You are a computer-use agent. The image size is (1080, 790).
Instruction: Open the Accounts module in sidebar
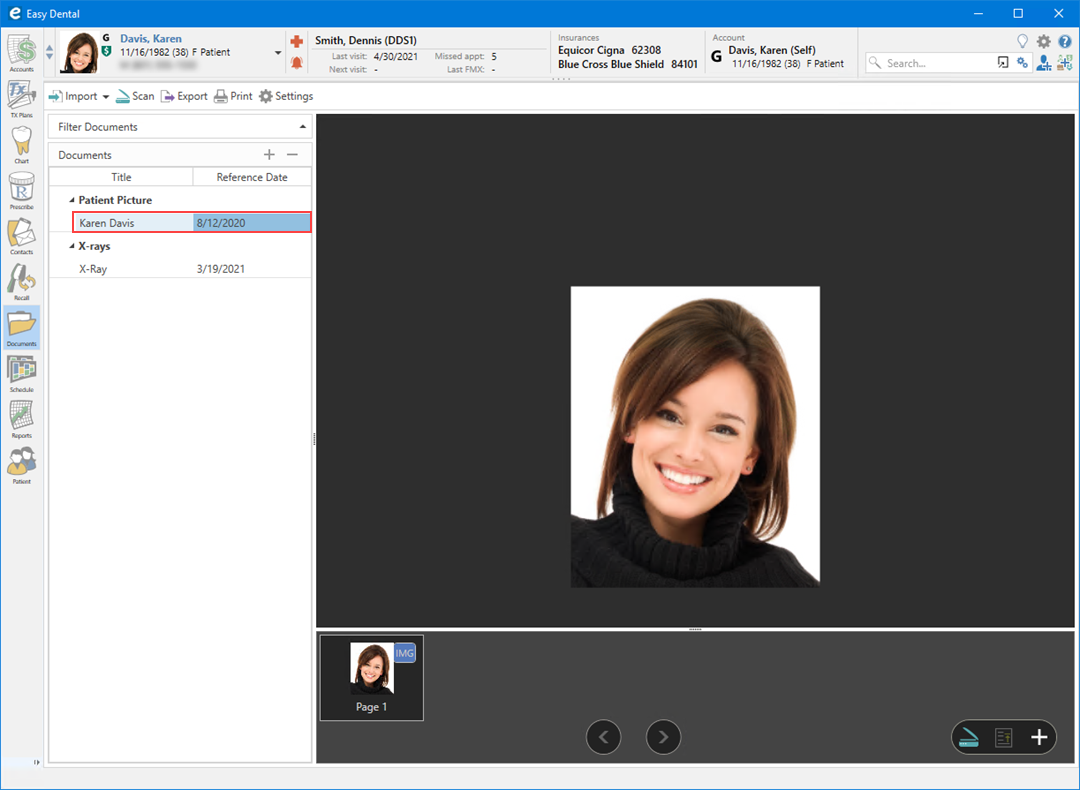pyautogui.click(x=21, y=52)
